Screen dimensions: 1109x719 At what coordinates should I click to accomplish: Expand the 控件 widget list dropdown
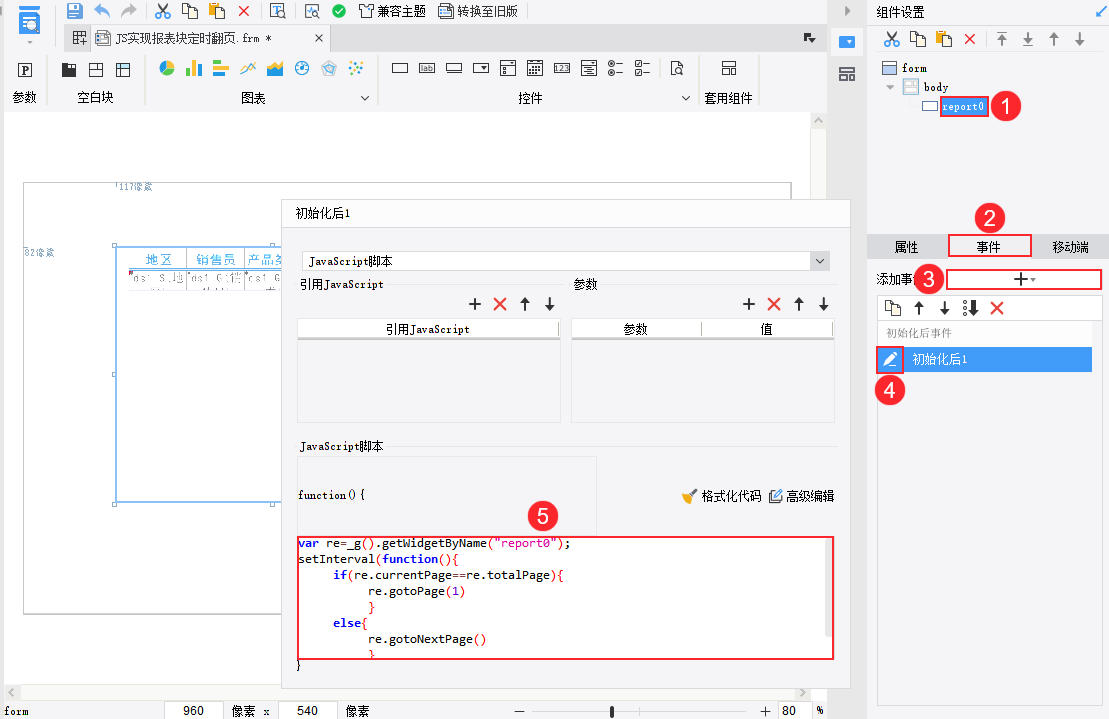pos(685,98)
